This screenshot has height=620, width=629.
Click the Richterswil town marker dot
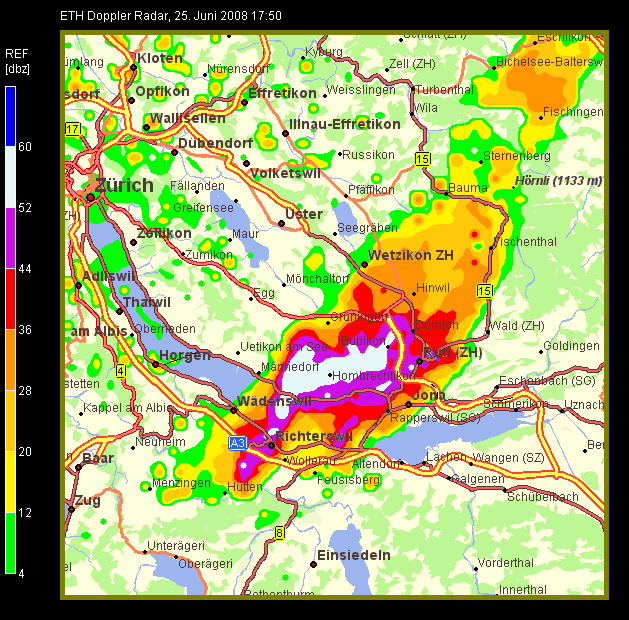(x=272, y=445)
